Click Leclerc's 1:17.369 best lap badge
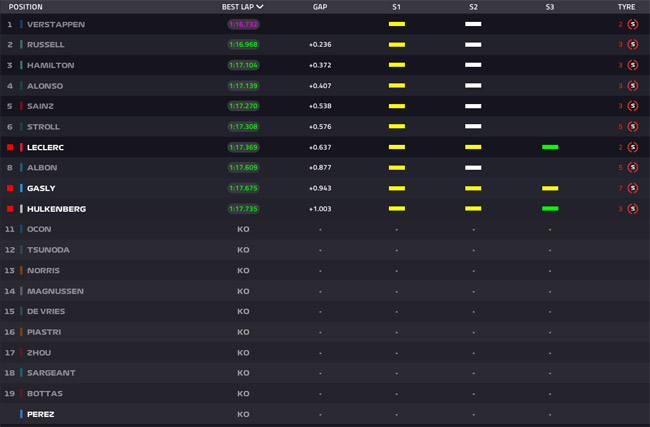The width and height of the screenshot is (650, 427). pyautogui.click(x=243, y=147)
